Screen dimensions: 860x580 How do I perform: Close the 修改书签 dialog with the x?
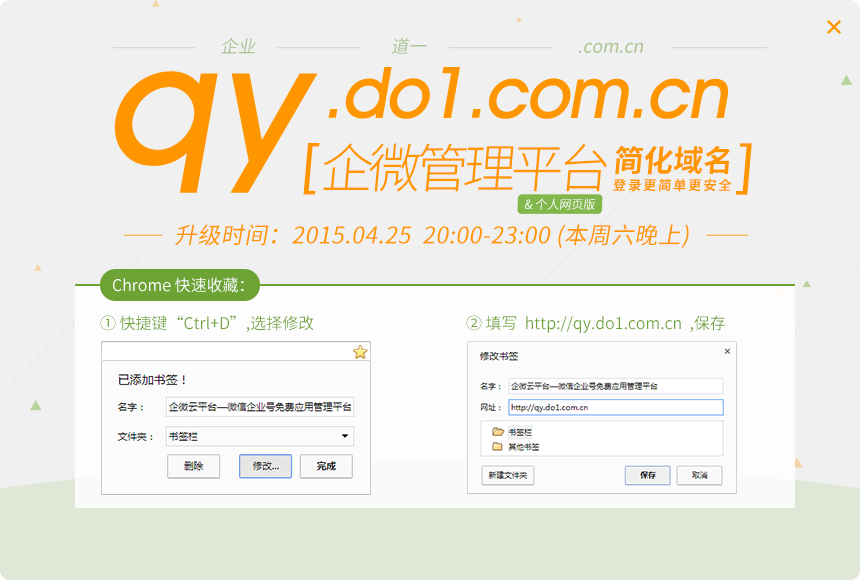727,351
